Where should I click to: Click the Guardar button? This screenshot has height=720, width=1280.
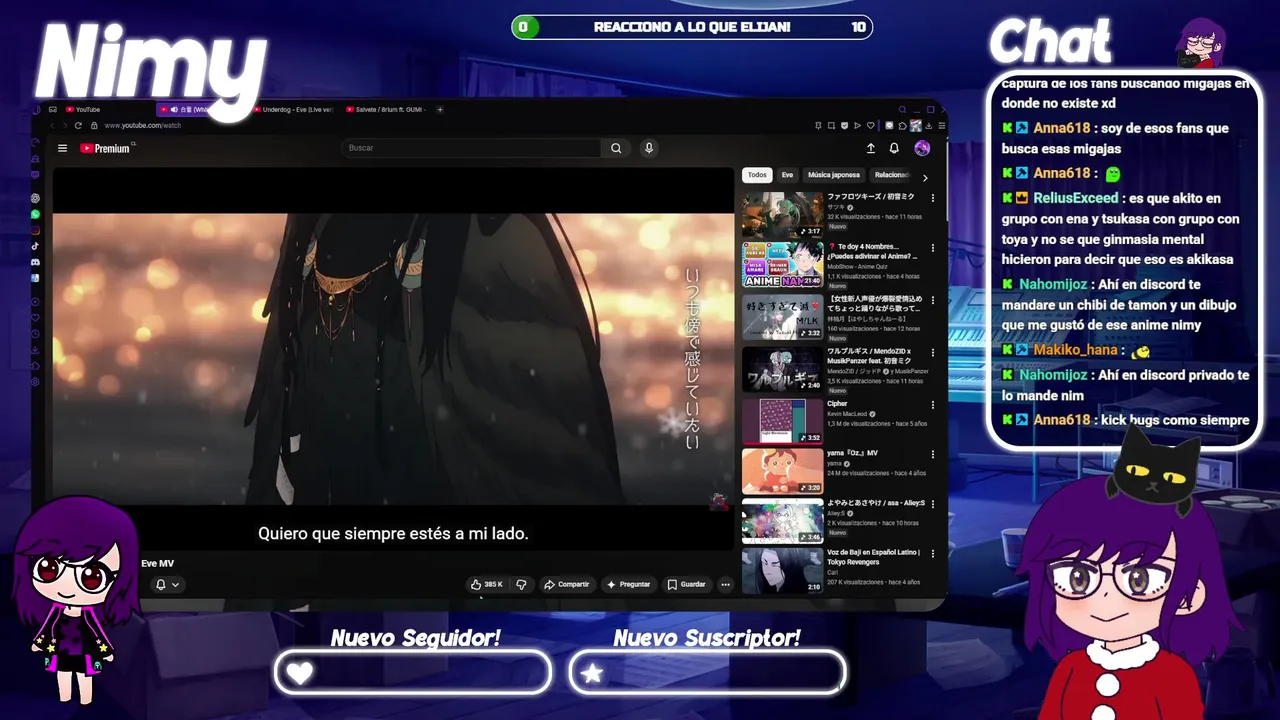687,584
